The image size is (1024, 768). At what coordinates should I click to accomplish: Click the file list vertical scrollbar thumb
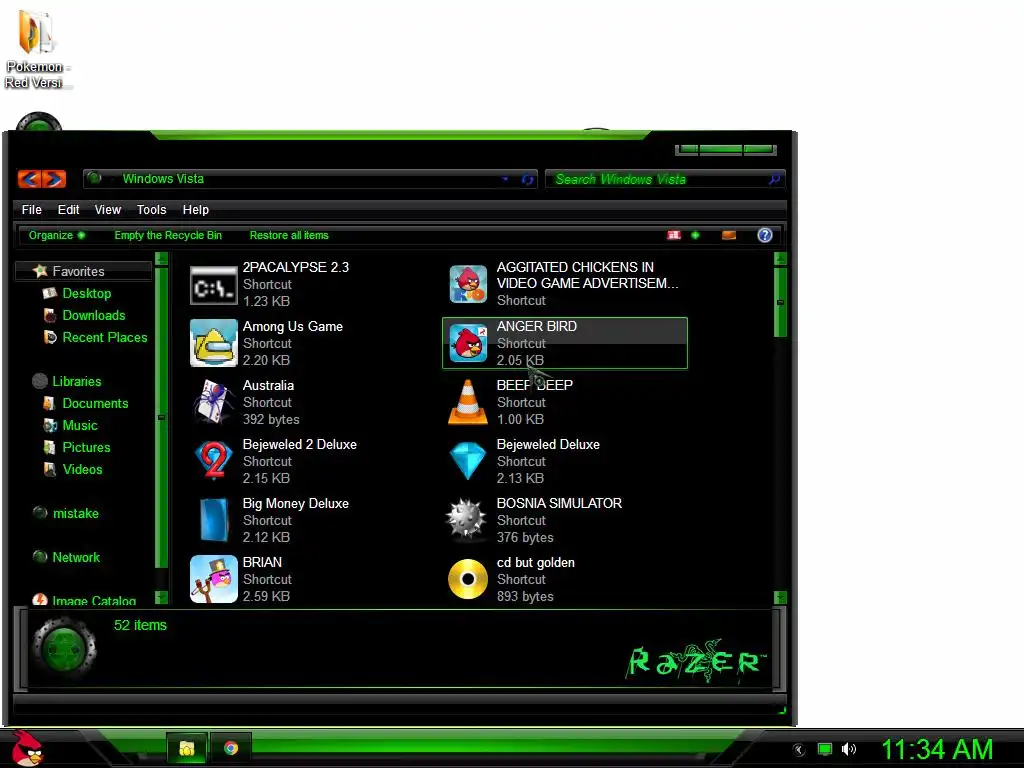coord(780,302)
